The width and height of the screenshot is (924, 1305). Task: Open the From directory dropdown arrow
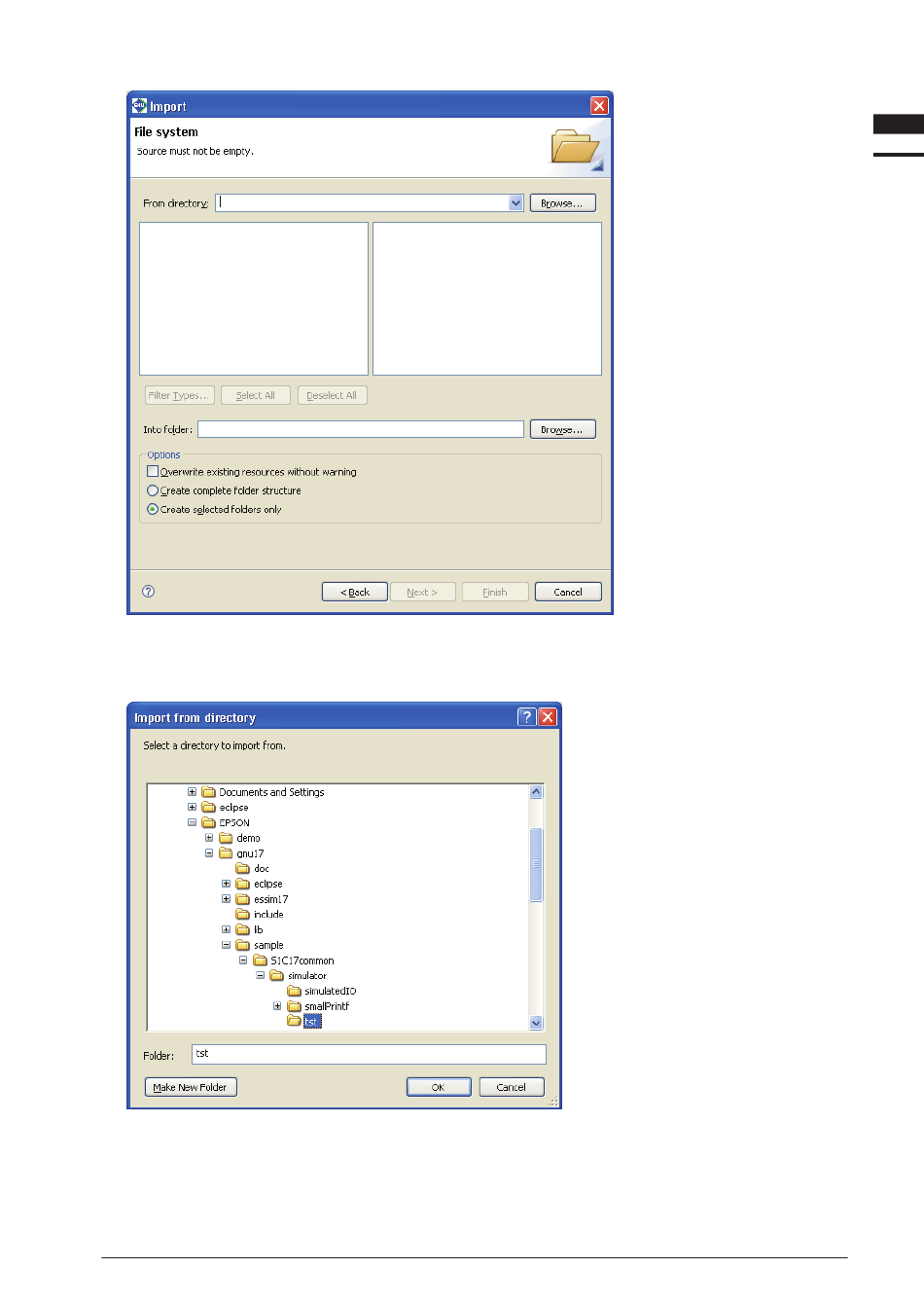[516, 202]
